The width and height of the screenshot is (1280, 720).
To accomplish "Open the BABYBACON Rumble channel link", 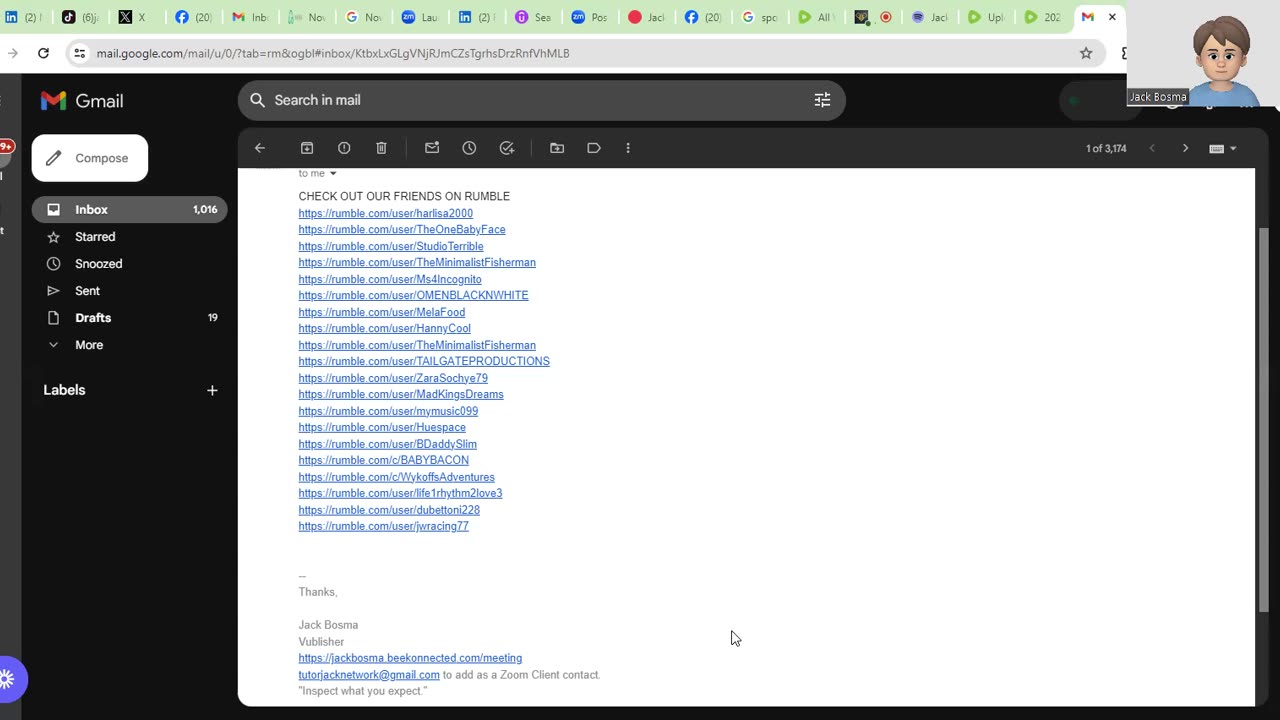I will [383, 461].
